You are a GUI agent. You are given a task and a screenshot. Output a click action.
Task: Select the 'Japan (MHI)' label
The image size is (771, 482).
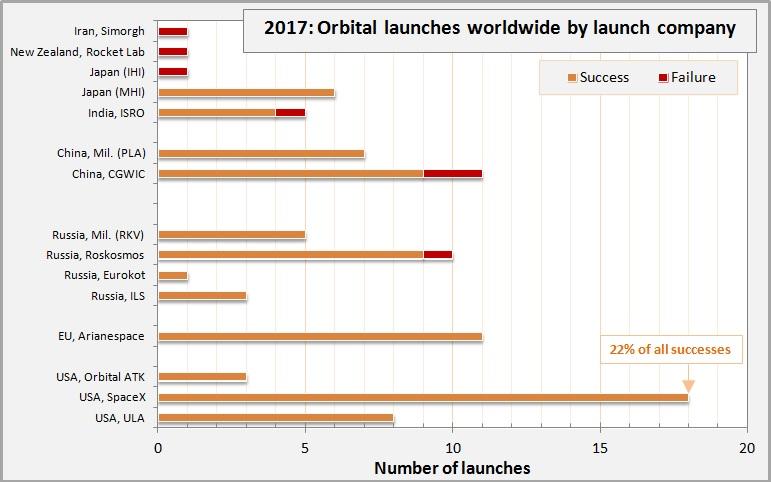[113, 92]
